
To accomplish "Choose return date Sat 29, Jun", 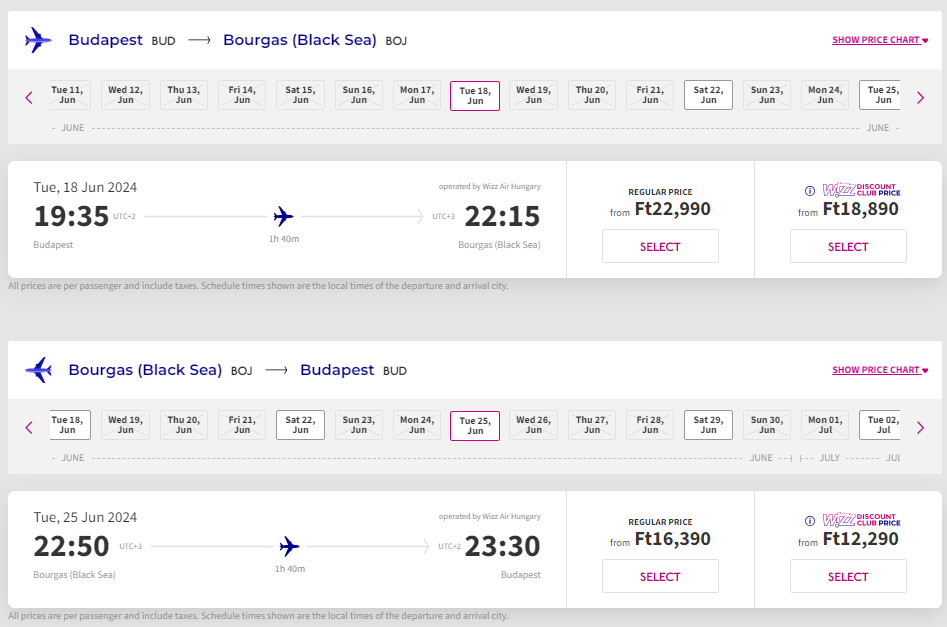I will [708, 425].
